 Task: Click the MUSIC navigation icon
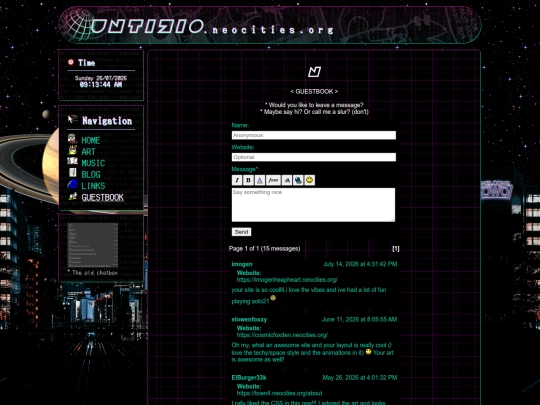pyautogui.click(x=72, y=161)
